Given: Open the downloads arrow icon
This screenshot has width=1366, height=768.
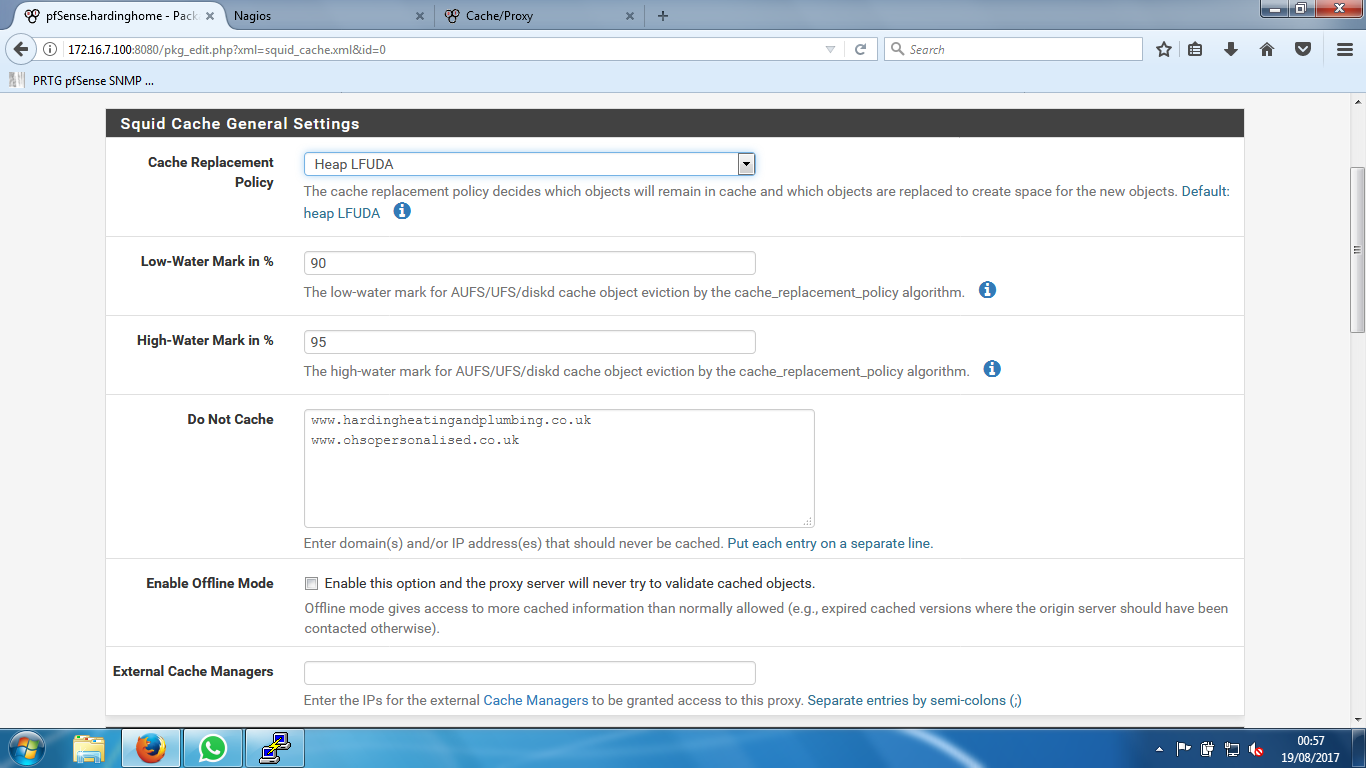Looking at the screenshot, I should pyautogui.click(x=1231, y=49).
